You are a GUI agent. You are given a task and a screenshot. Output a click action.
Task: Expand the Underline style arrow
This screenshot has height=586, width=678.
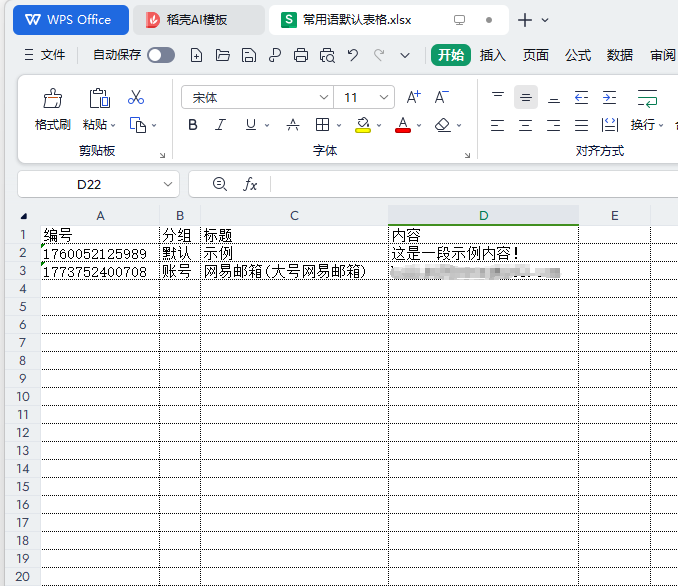267,125
